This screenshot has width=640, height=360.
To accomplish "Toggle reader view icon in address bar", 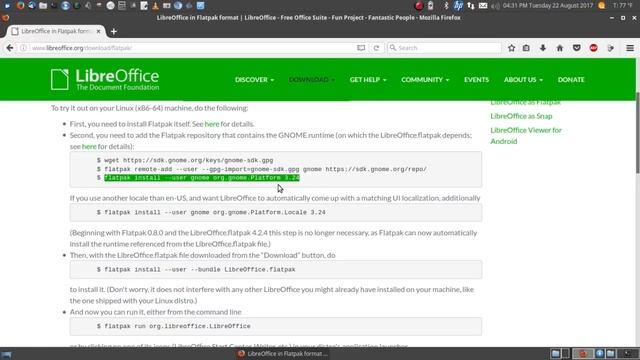I will coord(361,48).
